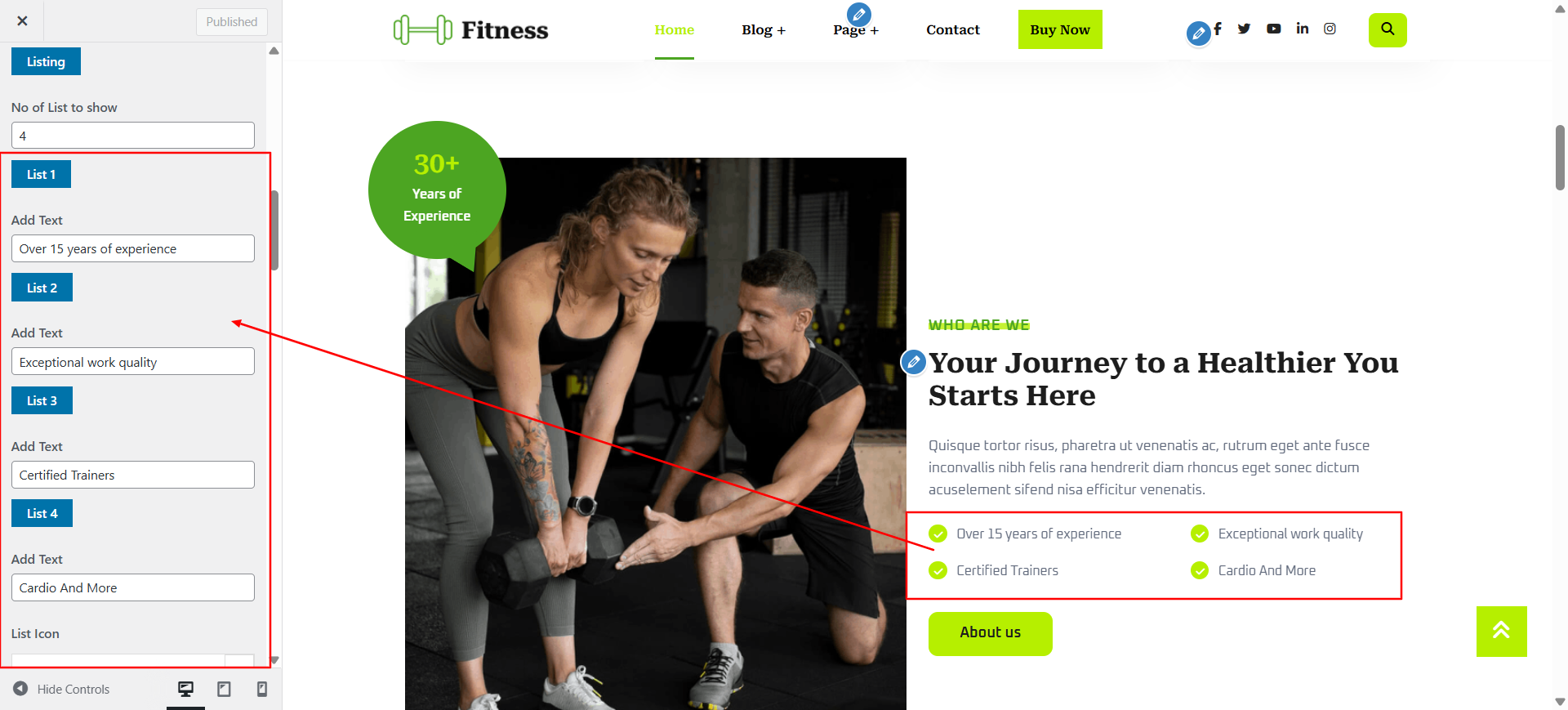Open the LinkedIn icon link

pyautogui.click(x=1302, y=29)
